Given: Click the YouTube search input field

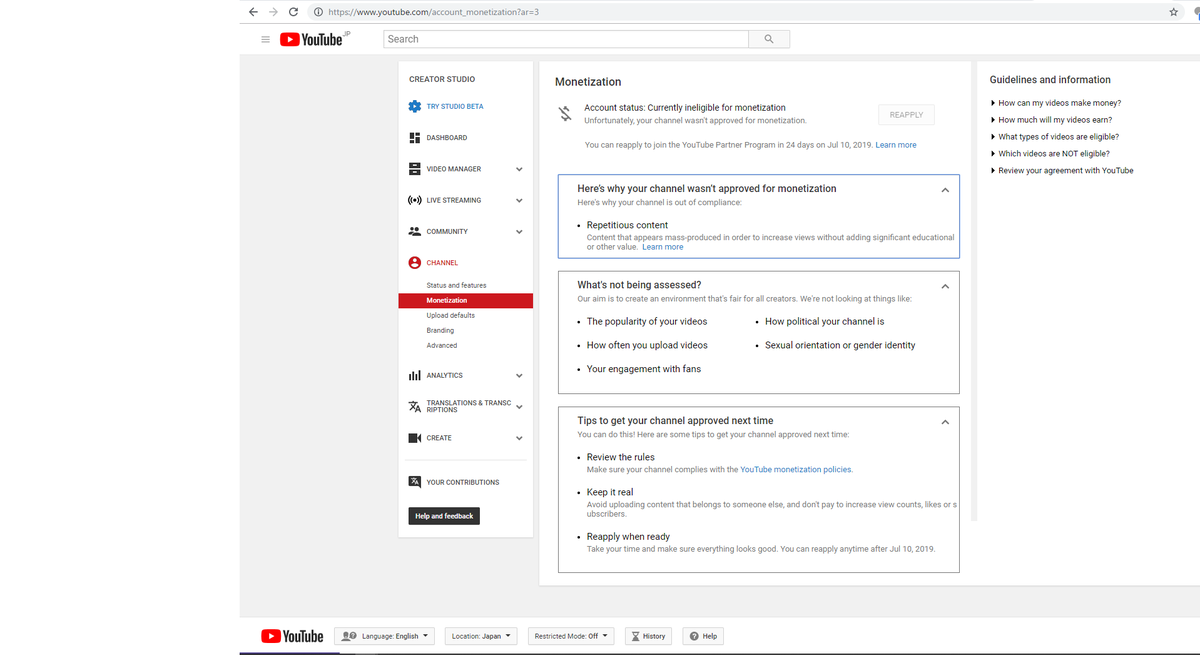Looking at the screenshot, I should click(x=566, y=39).
